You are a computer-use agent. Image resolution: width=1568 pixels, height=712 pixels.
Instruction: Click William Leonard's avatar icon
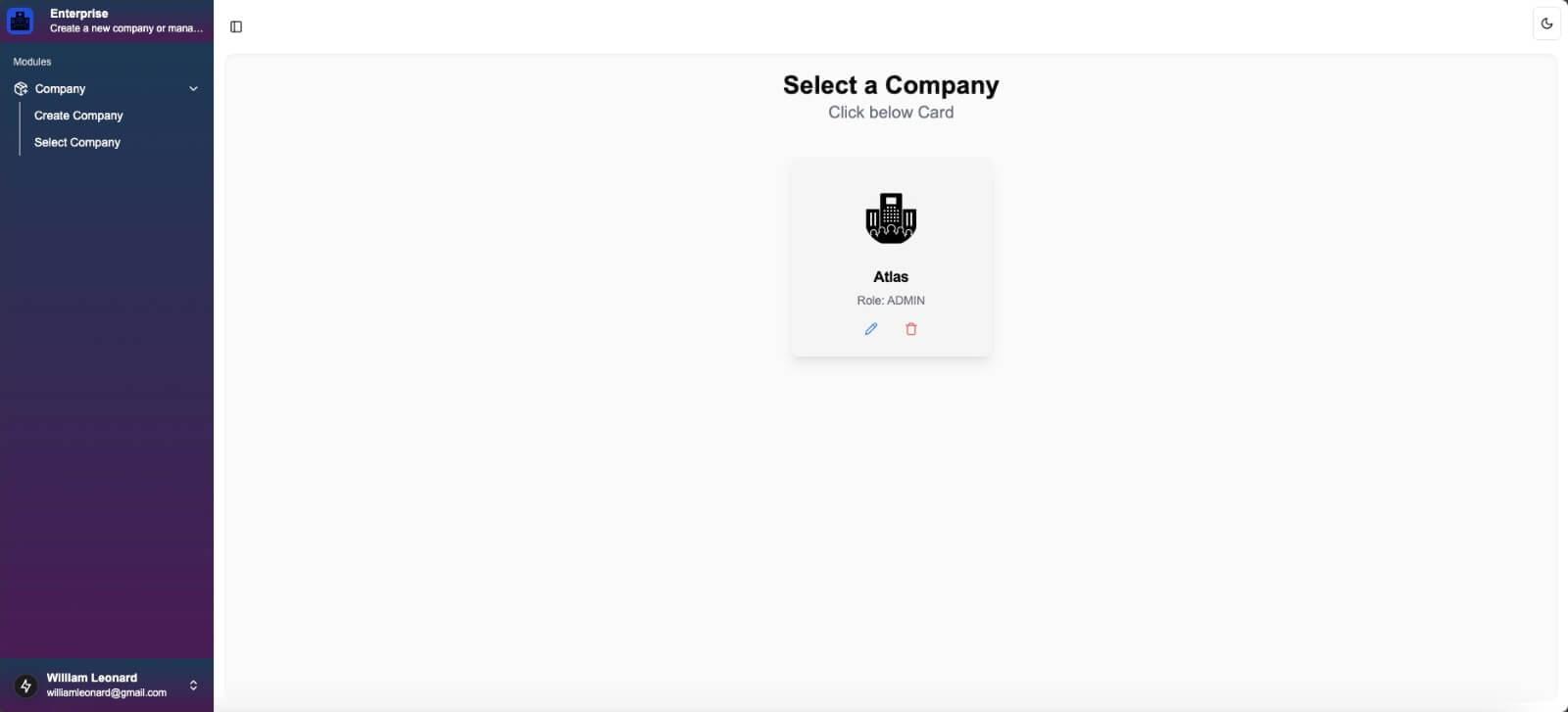pos(26,684)
